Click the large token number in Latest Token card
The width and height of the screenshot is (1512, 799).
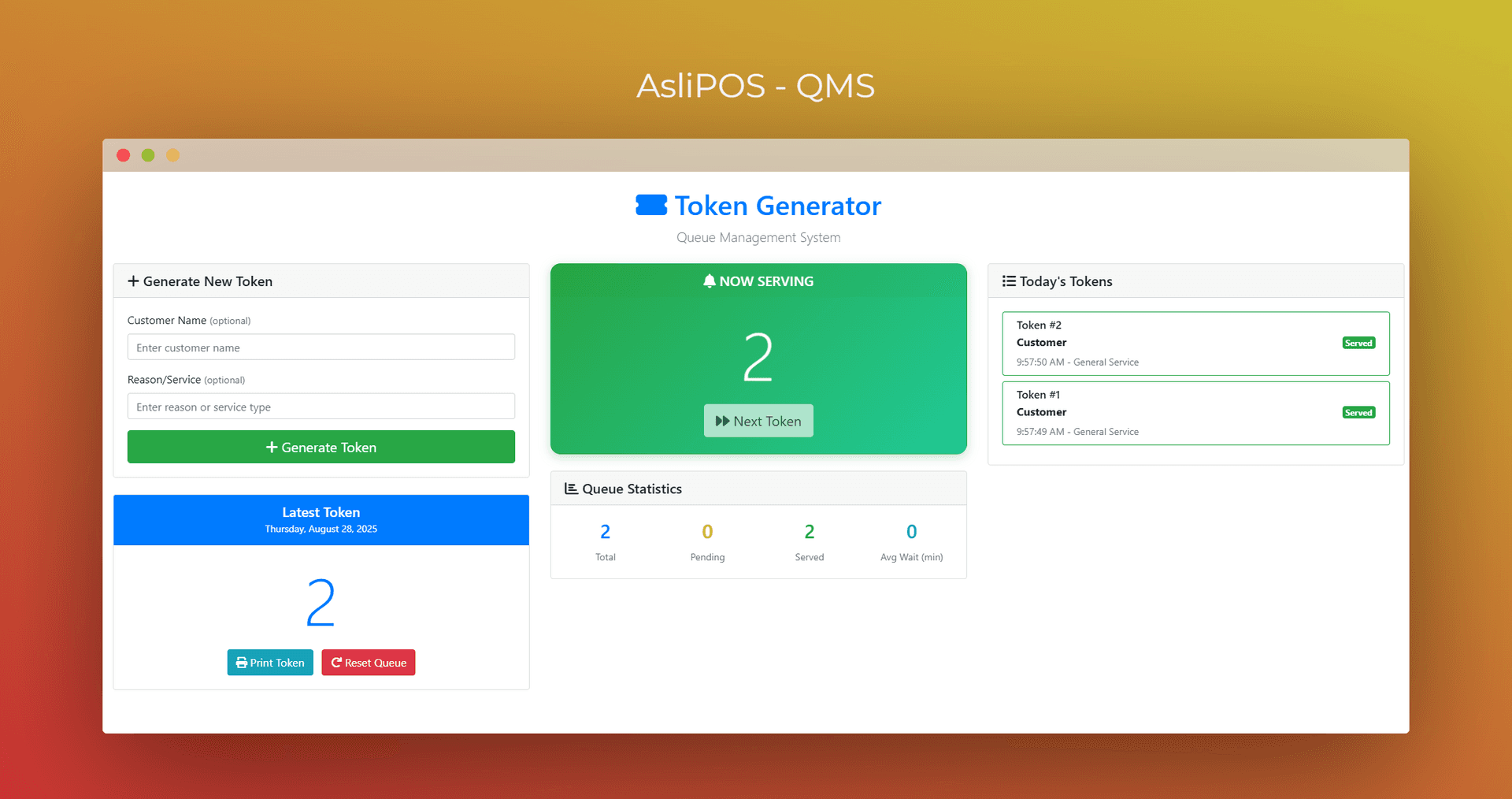tap(321, 601)
